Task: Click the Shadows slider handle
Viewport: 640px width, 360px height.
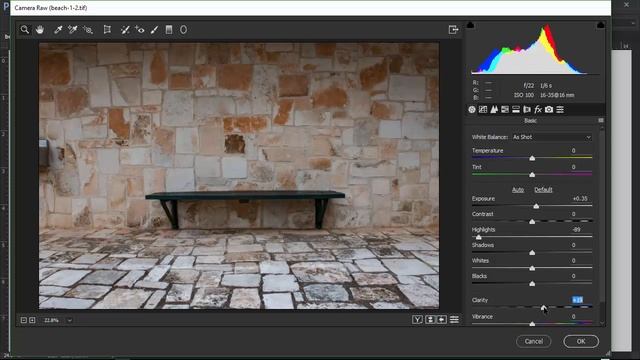Action: [532, 253]
